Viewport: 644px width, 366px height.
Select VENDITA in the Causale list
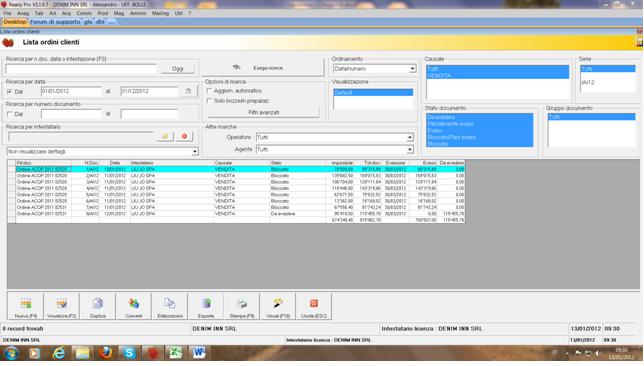tap(497, 76)
